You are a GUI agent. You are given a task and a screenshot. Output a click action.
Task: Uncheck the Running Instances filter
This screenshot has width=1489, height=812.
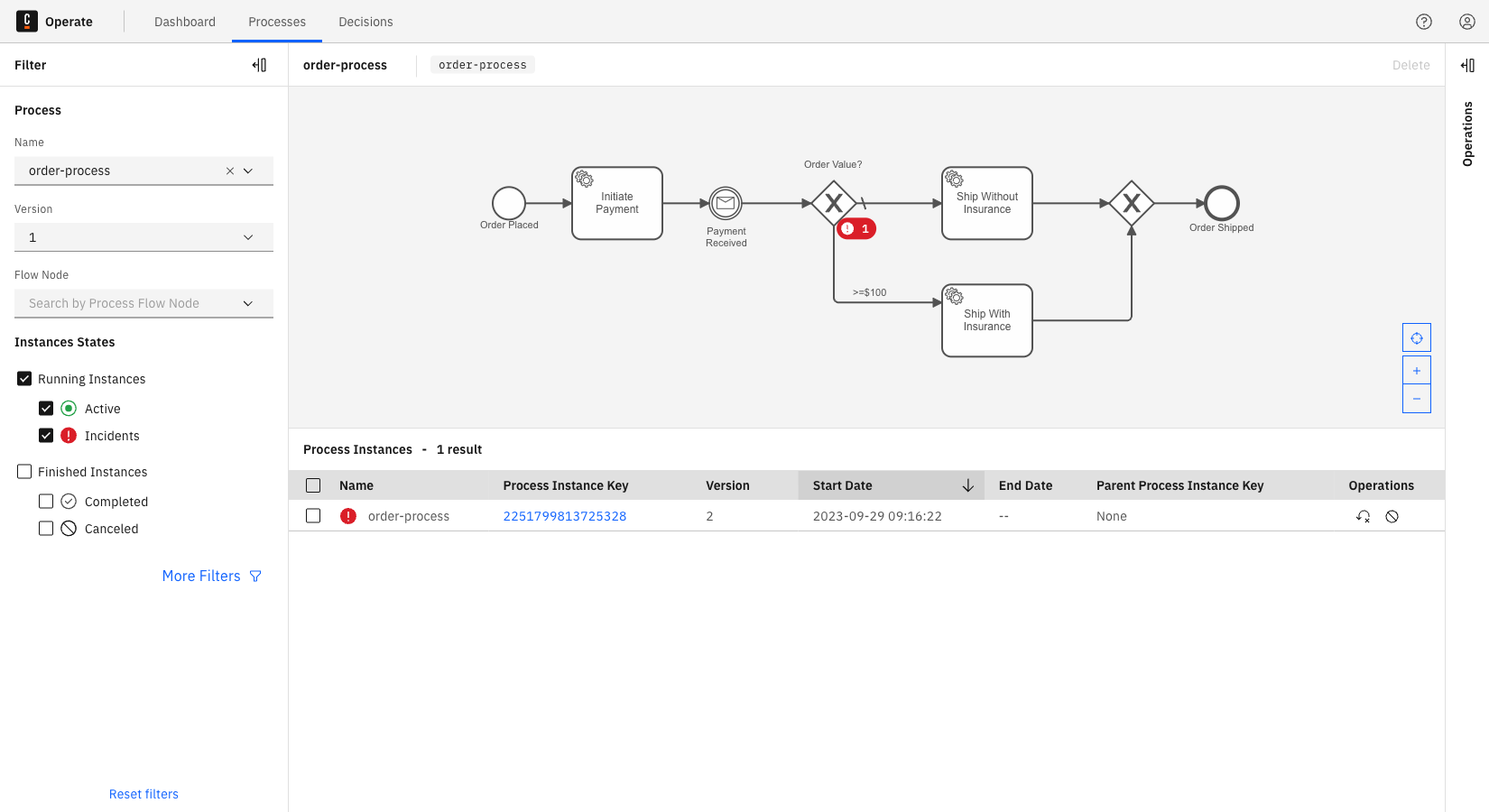(24, 378)
